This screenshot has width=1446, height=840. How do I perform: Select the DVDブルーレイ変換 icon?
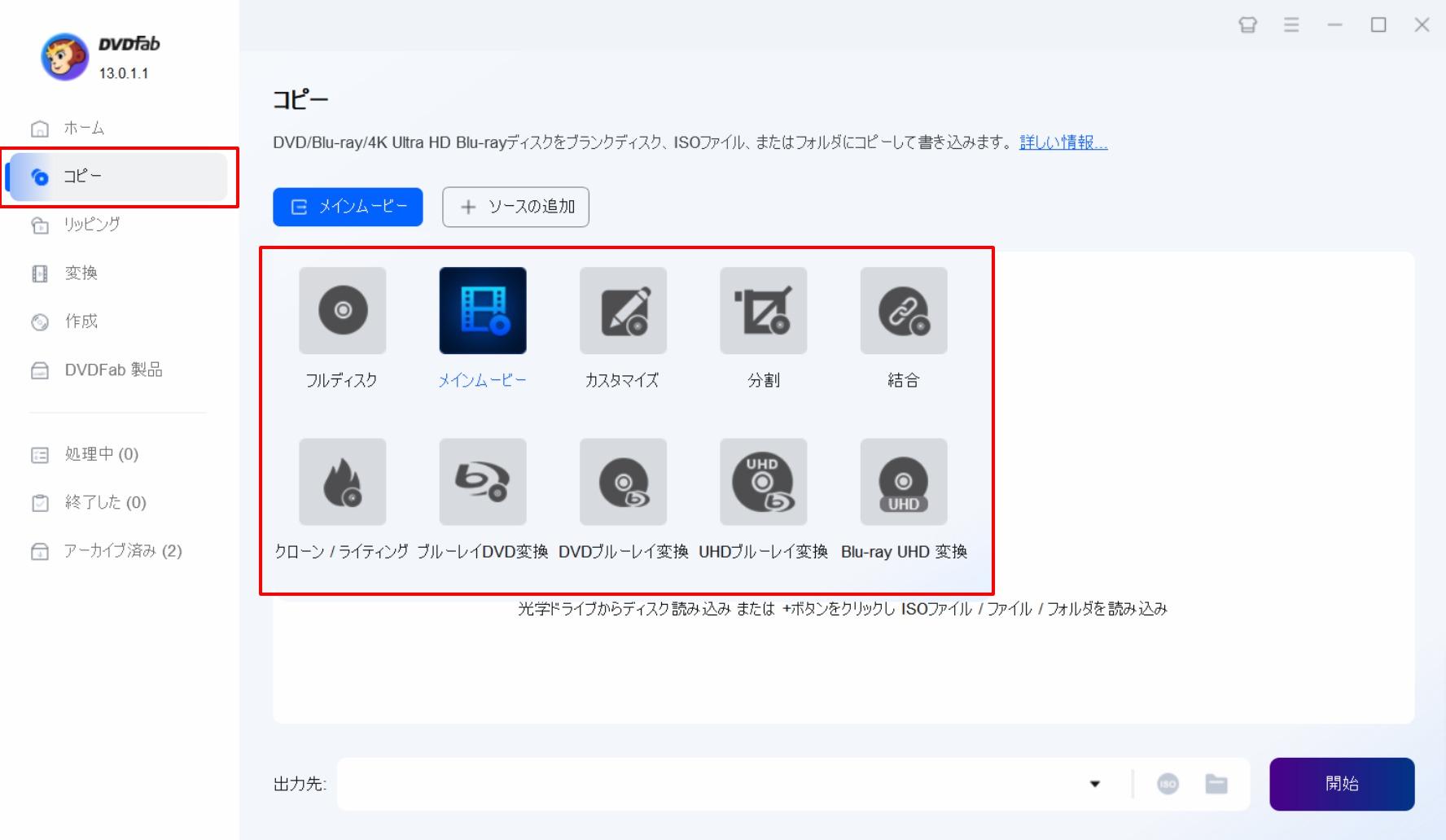pyautogui.click(x=623, y=482)
